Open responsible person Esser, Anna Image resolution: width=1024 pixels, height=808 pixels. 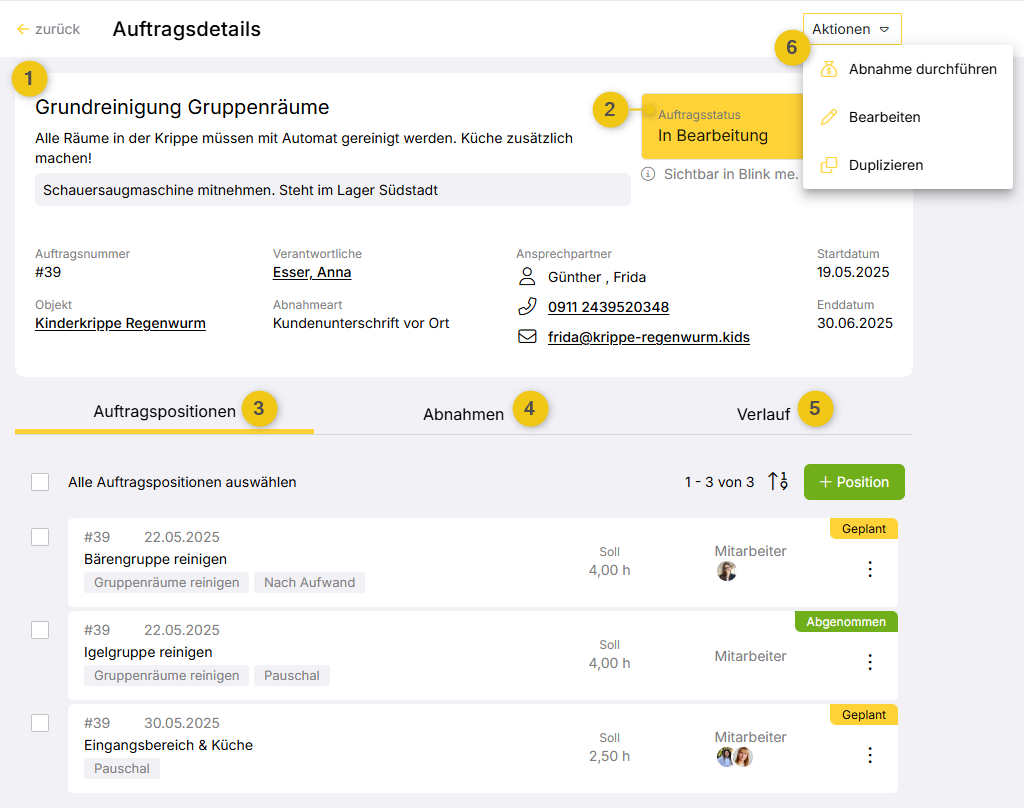point(312,272)
